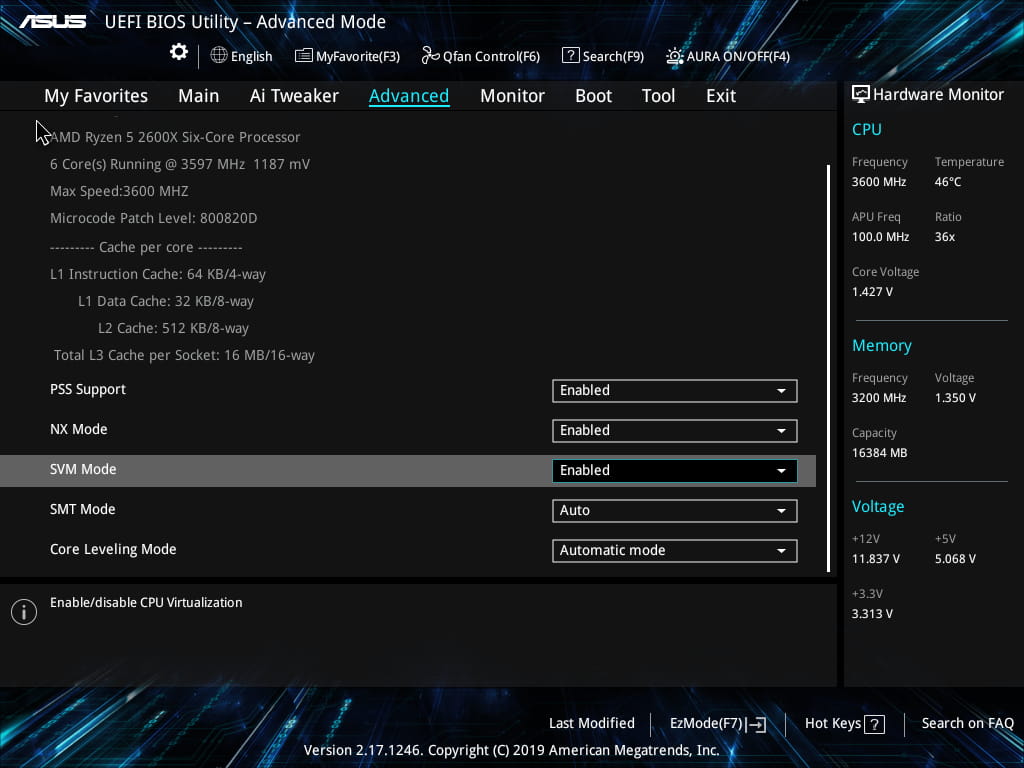Open the Boot tab
Image resolution: width=1024 pixels, height=768 pixels.
tap(594, 96)
